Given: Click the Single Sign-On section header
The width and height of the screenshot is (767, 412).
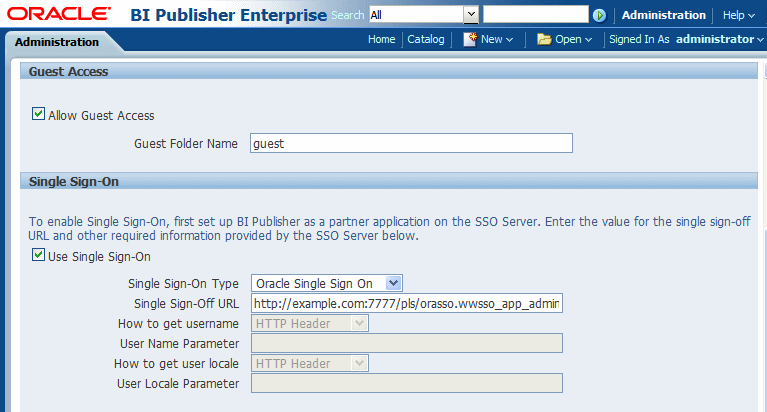Looking at the screenshot, I should [x=389, y=182].
